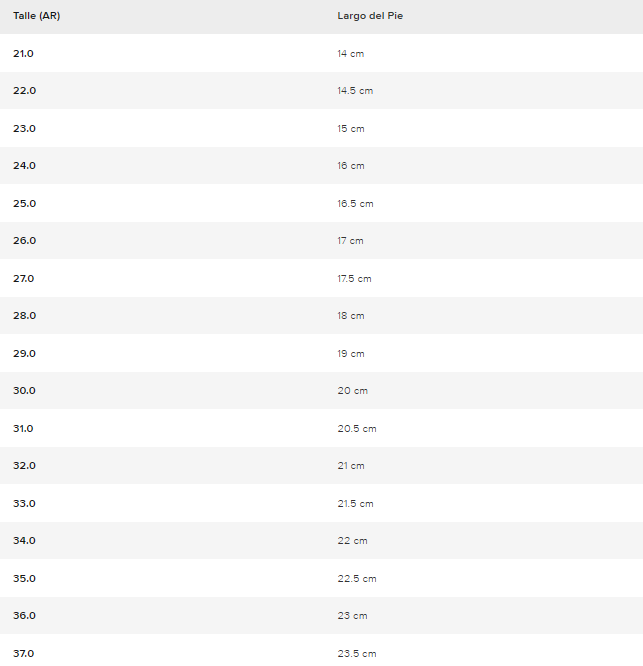Click the "Talle (AR)" column header
This screenshot has height=666, width=643.
(36, 16)
